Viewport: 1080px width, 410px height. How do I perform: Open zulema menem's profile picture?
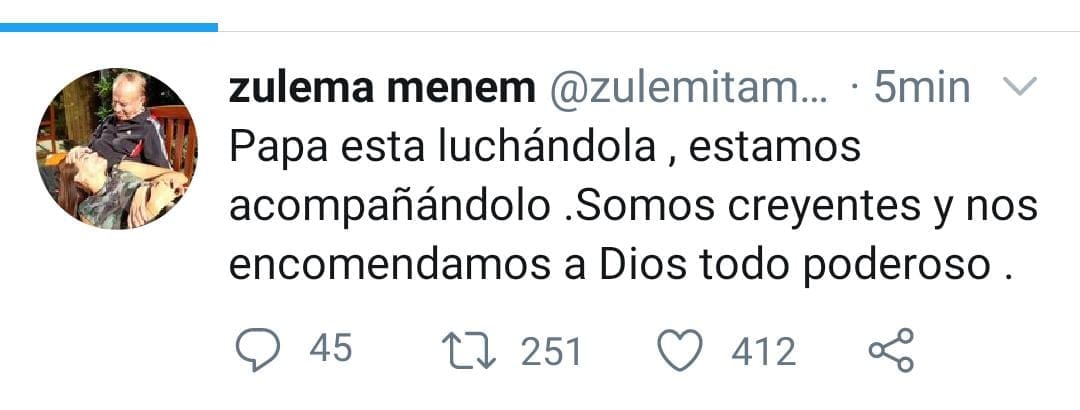click(x=118, y=149)
